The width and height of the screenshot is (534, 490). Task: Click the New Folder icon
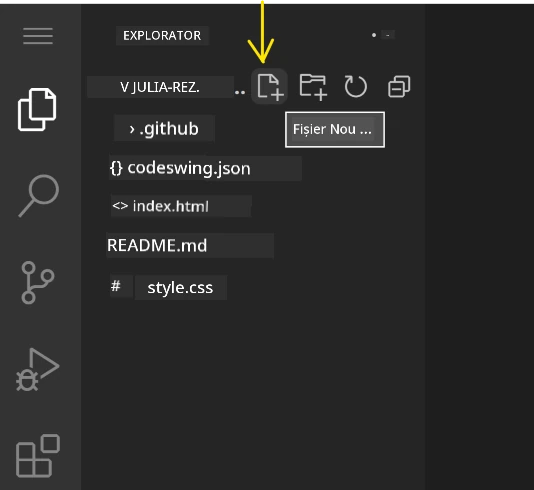point(313,87)
